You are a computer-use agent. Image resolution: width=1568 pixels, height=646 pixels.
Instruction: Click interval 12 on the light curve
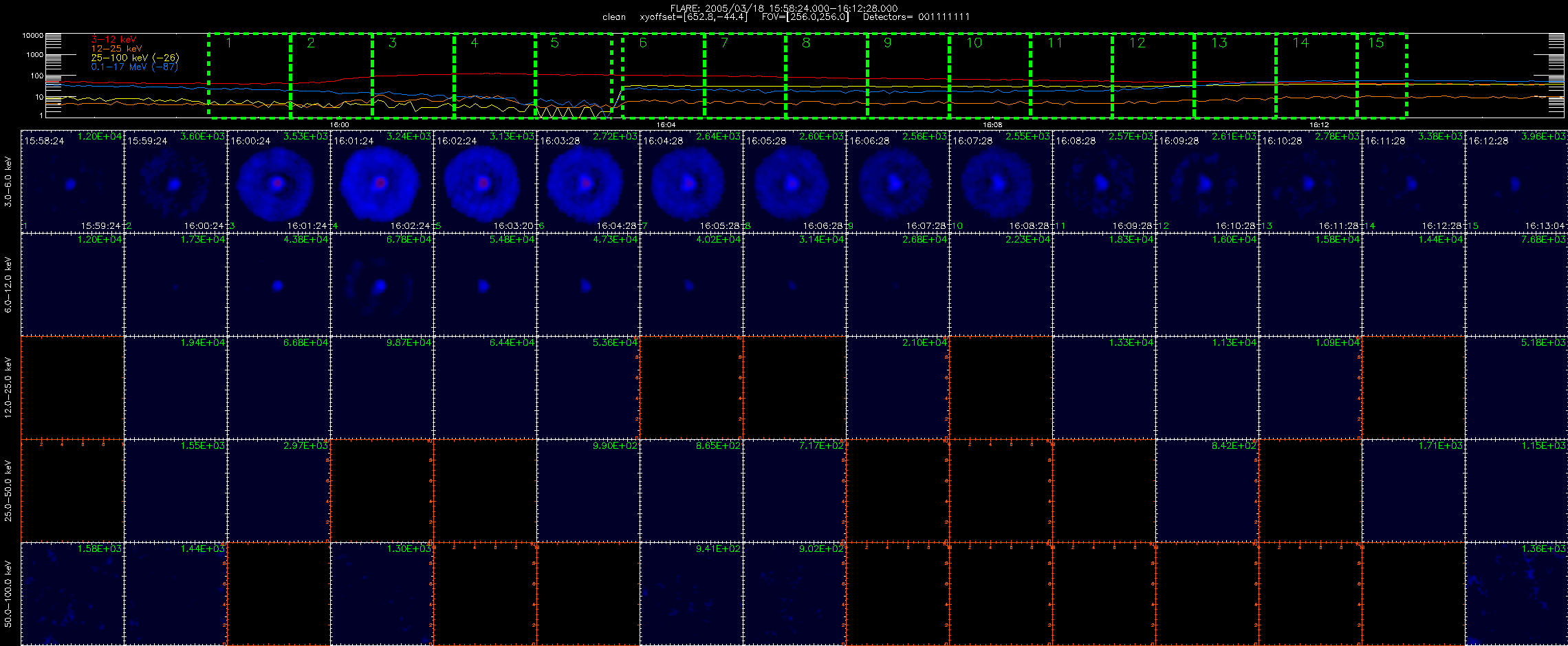[1153, 76]
